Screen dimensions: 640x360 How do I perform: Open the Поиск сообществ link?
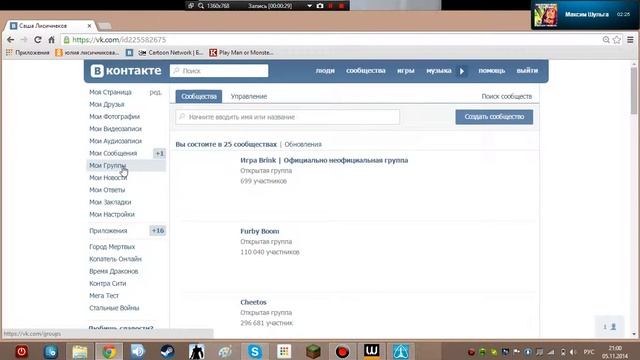507,96
